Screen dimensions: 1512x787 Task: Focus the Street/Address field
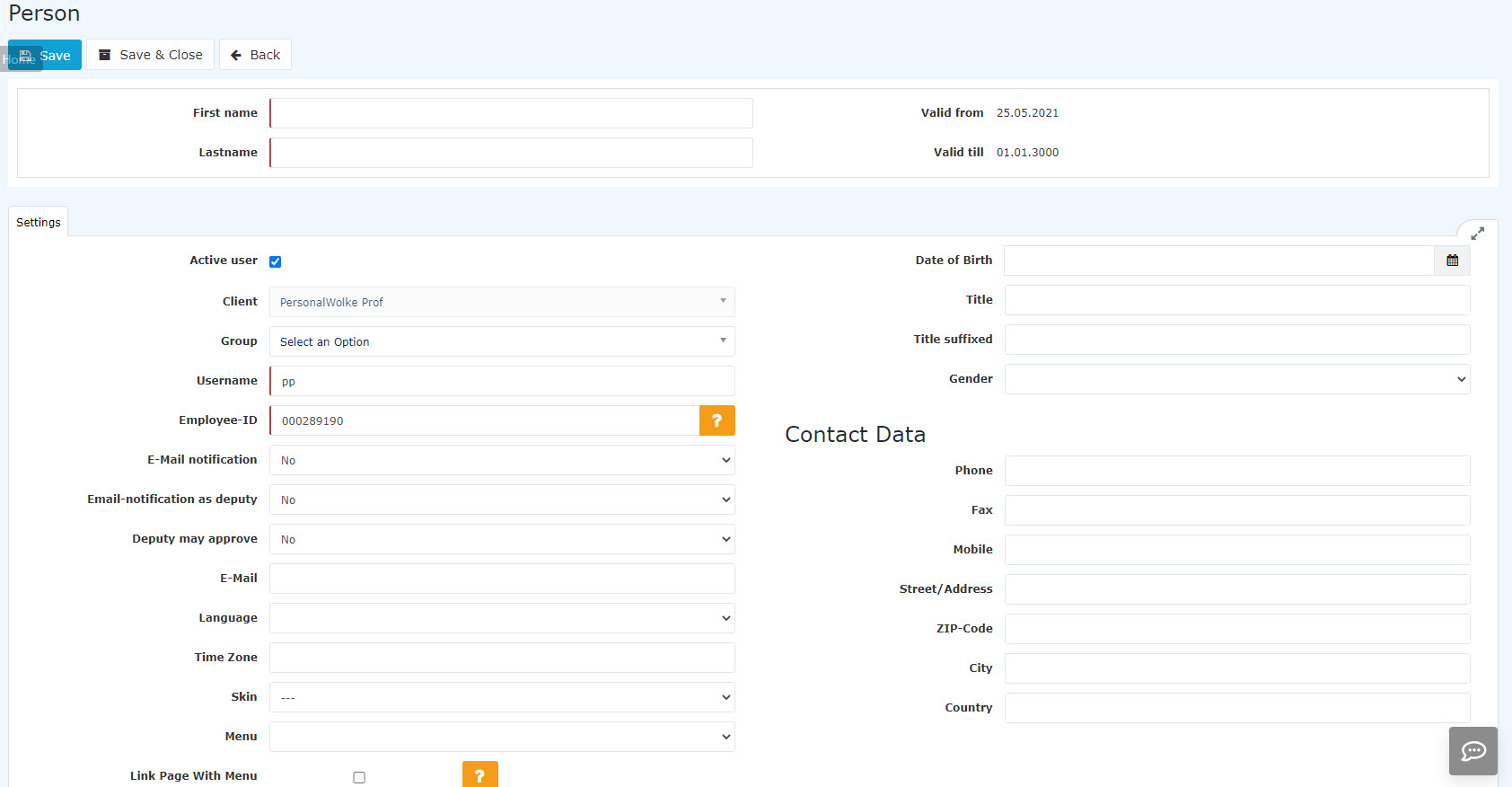point(1237,589)
